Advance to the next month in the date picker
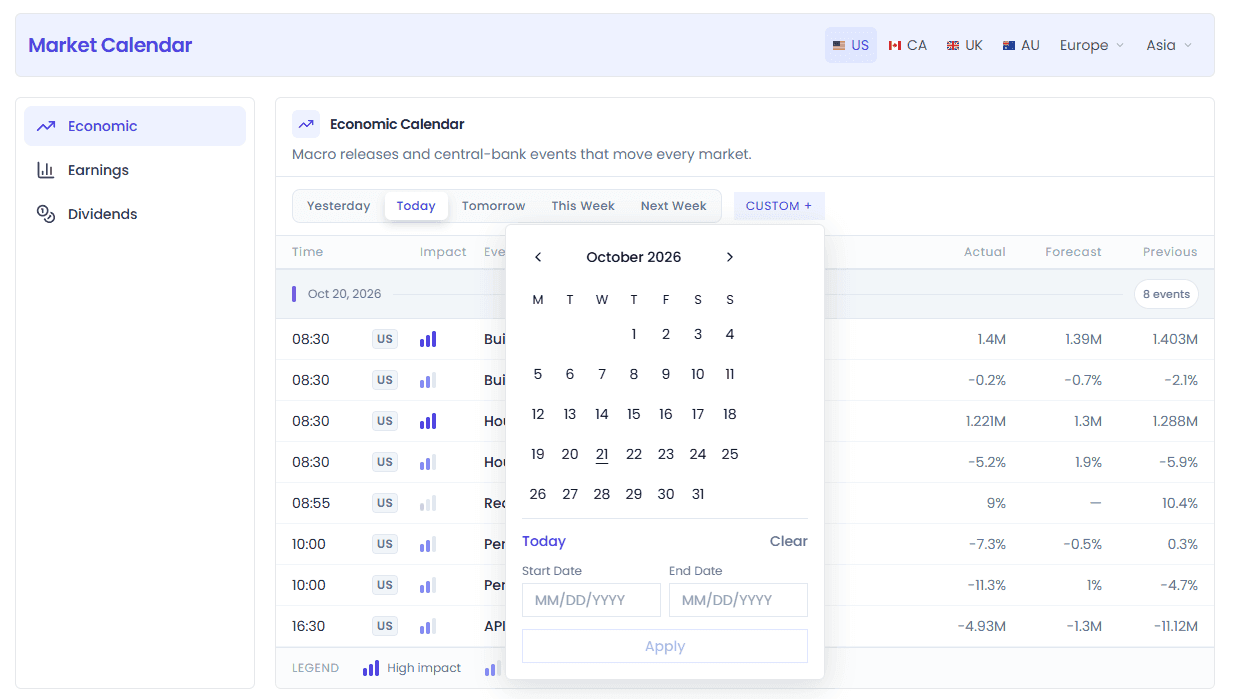The image size is (1233, 699). click(x=730, y=257)
